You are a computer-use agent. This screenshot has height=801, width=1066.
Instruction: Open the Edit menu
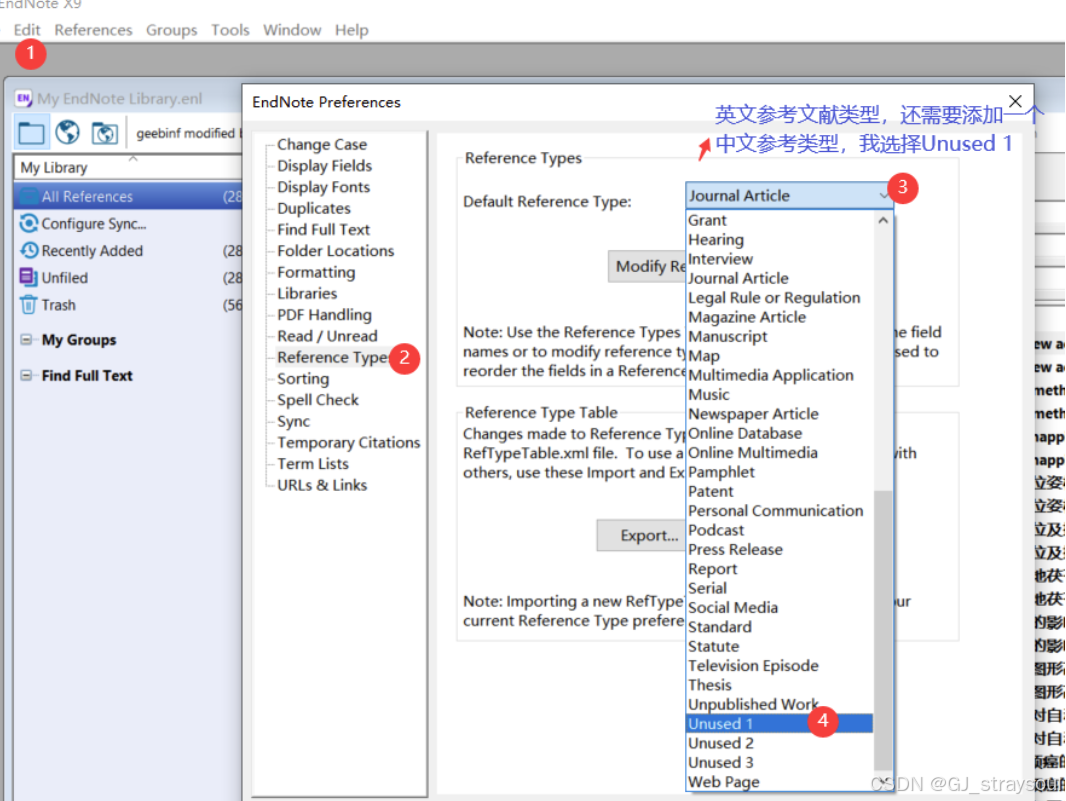pos(27,30)
